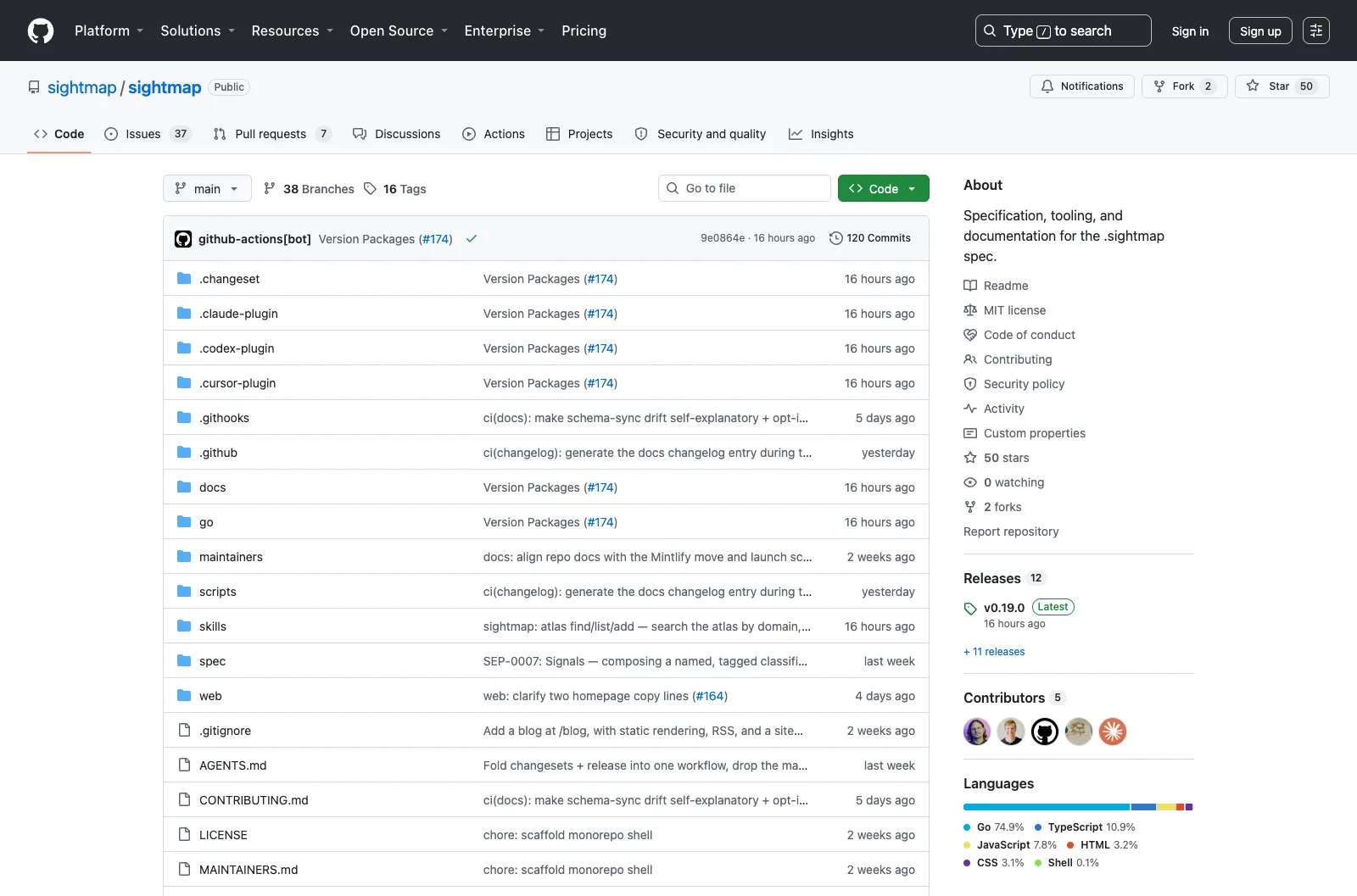Viewport: 1357px width, 896px height.
Task: Open the Projects tab
Action: coord(579,134)
